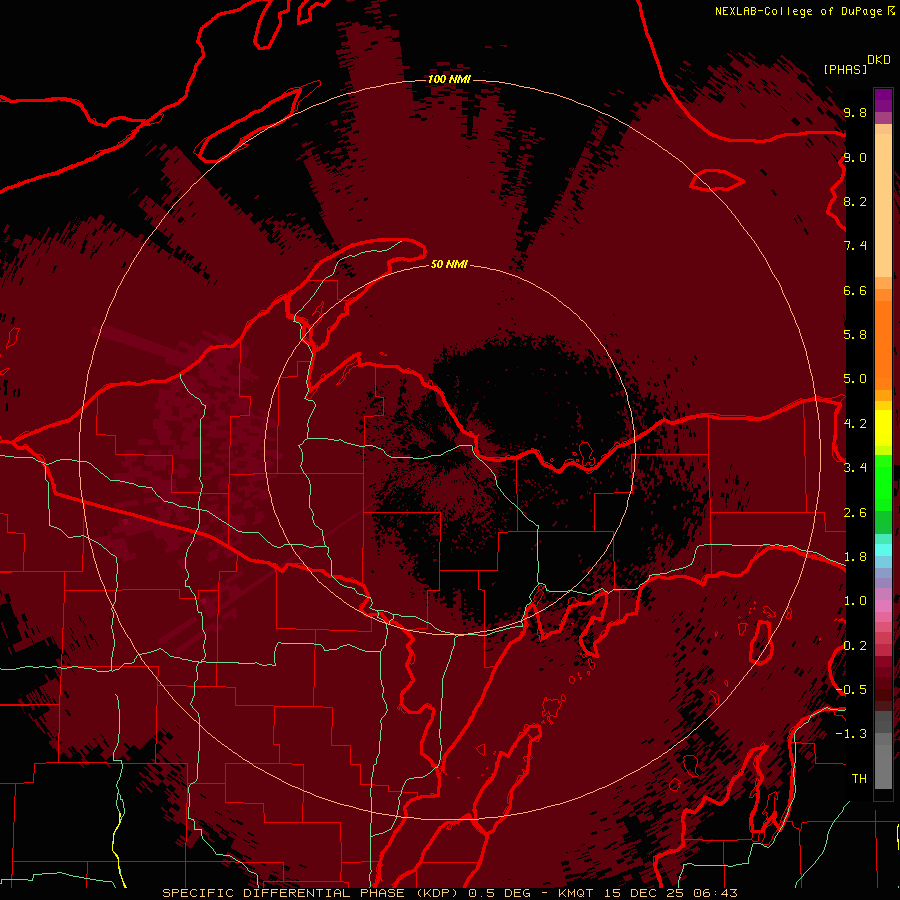Click the -1.3 value on the color scale

(x=851, y=734)
